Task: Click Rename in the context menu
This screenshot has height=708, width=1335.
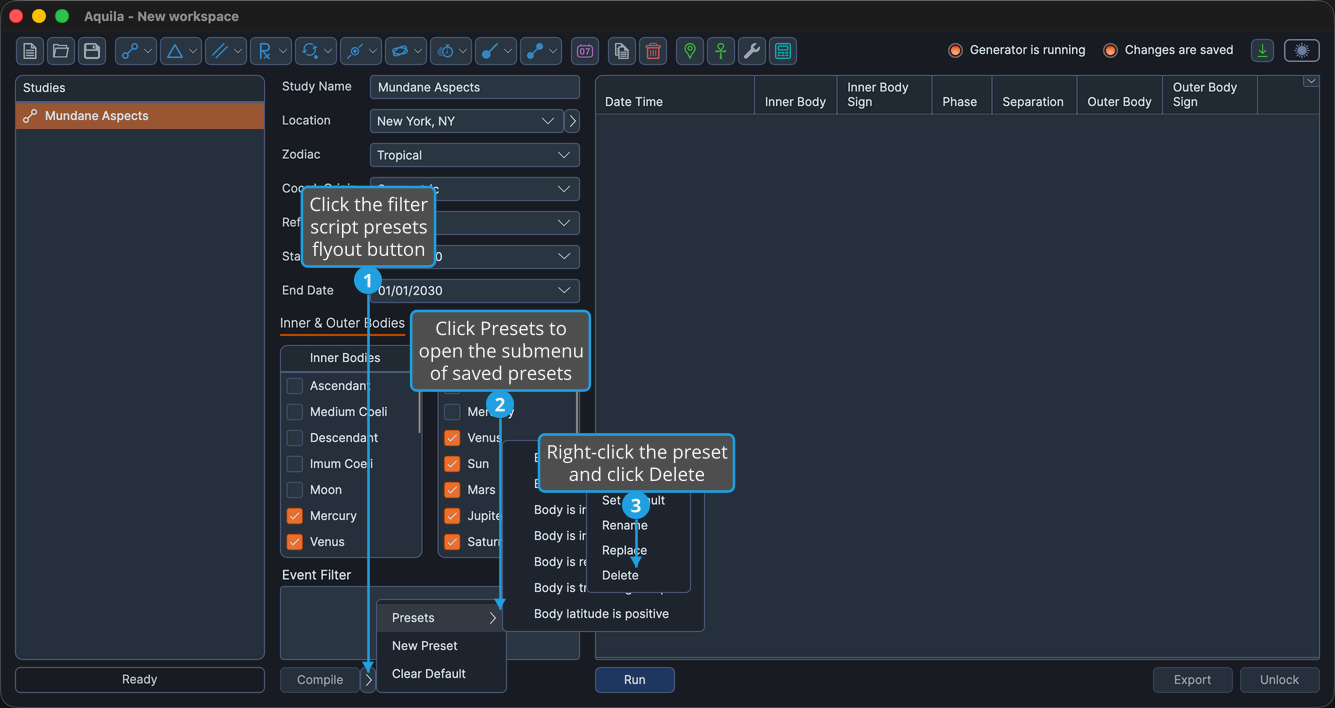Action: click(625, 525)
